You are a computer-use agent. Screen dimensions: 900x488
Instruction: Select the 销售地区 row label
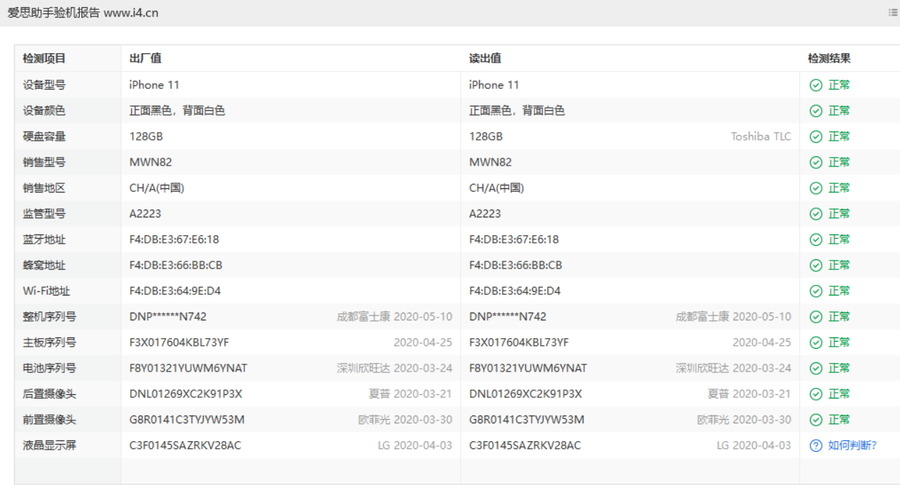(44, 188)
